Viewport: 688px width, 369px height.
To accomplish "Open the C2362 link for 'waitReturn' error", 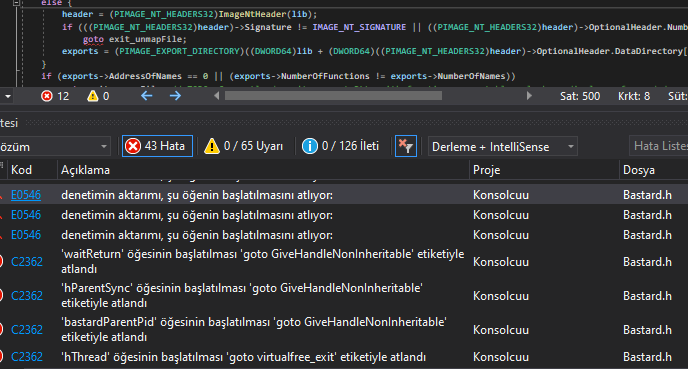I will pos(27,262).
